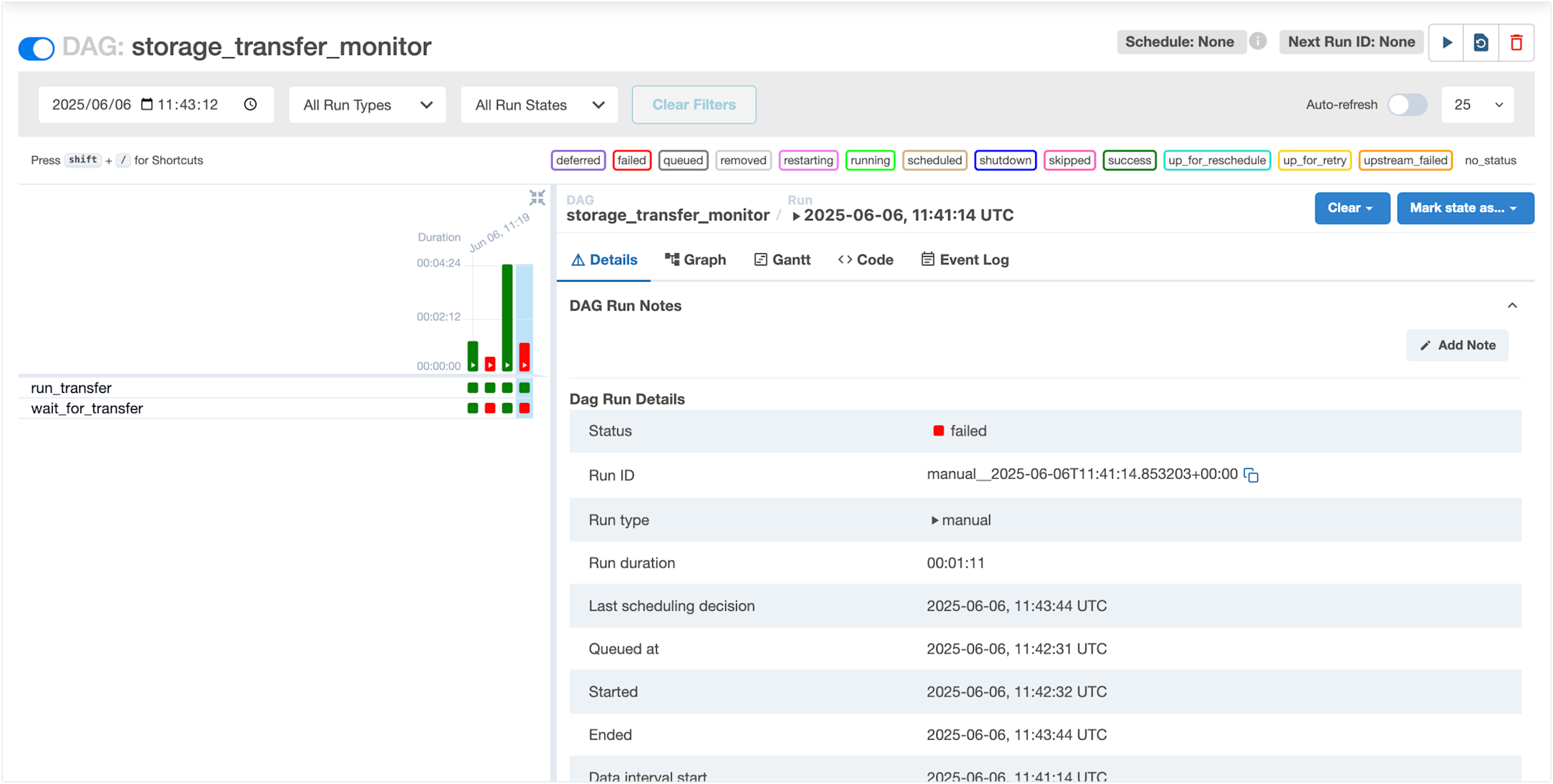Select the highlighted red failed run bar

click(x=525, y=357)
